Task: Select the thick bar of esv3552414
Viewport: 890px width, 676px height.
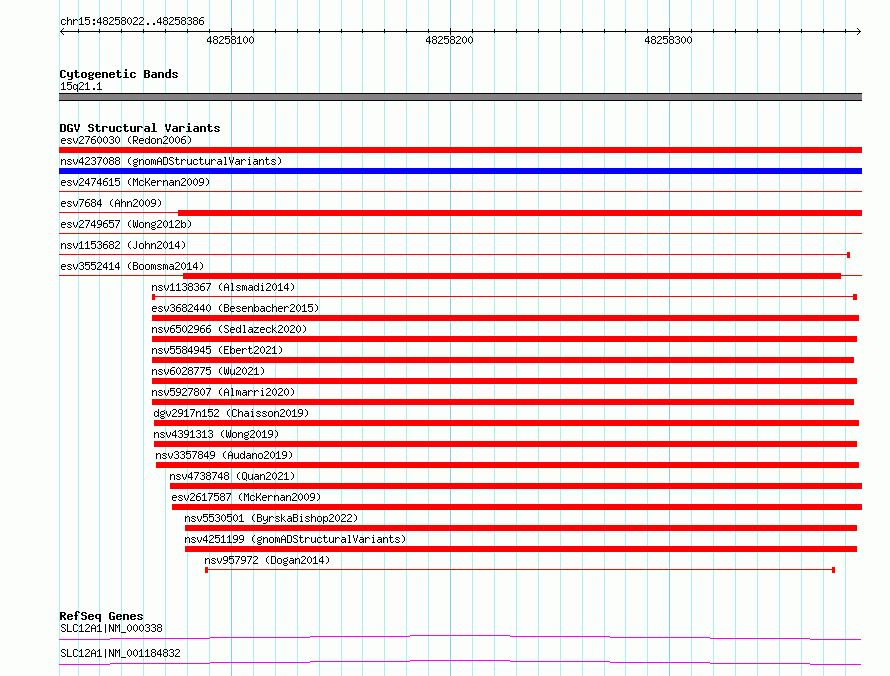Action: (x=512, y=276)
